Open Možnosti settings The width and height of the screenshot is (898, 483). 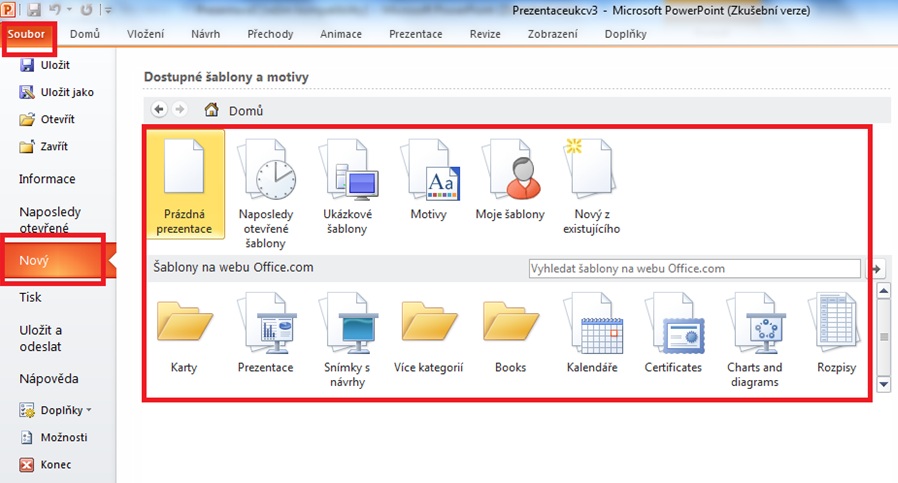tap(54, 438)
